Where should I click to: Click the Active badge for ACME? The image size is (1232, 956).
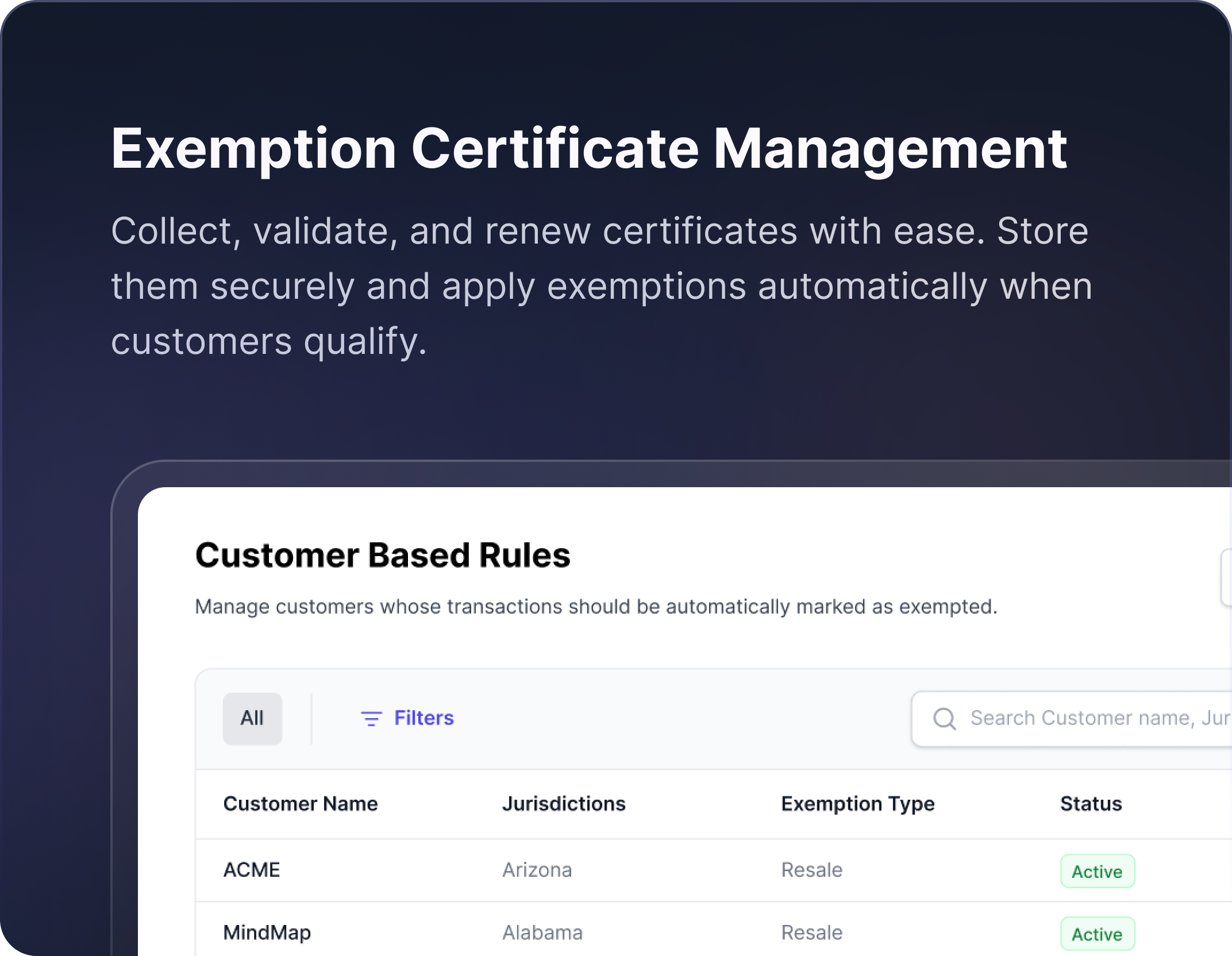click(1097, 872)
